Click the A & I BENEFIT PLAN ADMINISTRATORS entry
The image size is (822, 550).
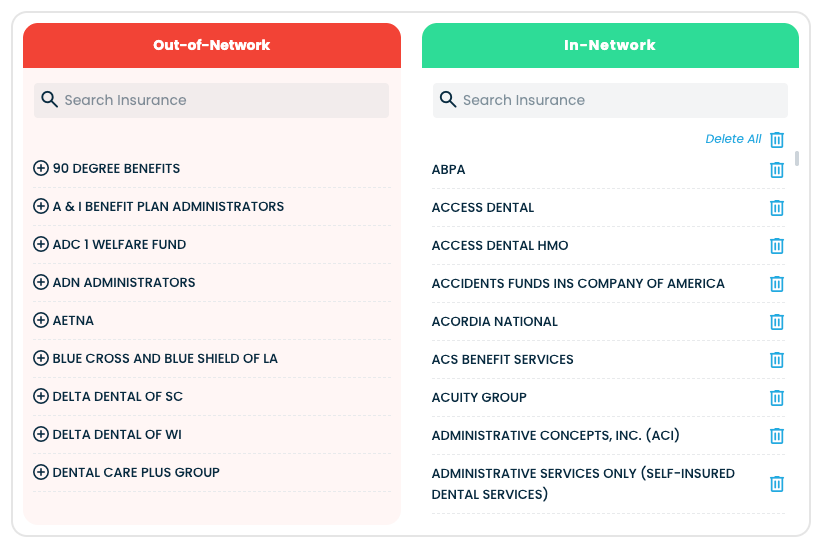168,206
